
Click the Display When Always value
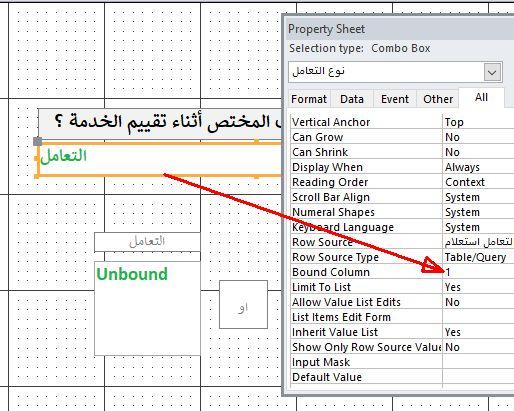coord(478,167)
